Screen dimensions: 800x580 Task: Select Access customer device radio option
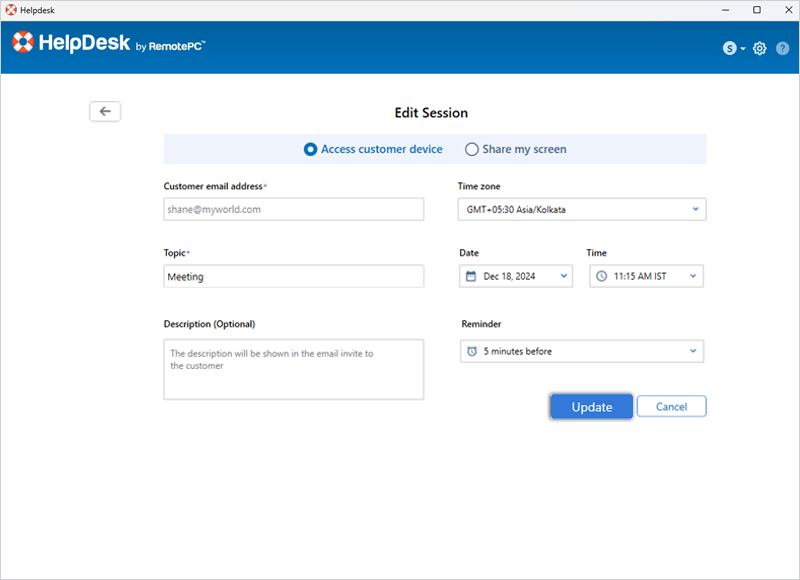pyautogui.click(x=310, y=149)
